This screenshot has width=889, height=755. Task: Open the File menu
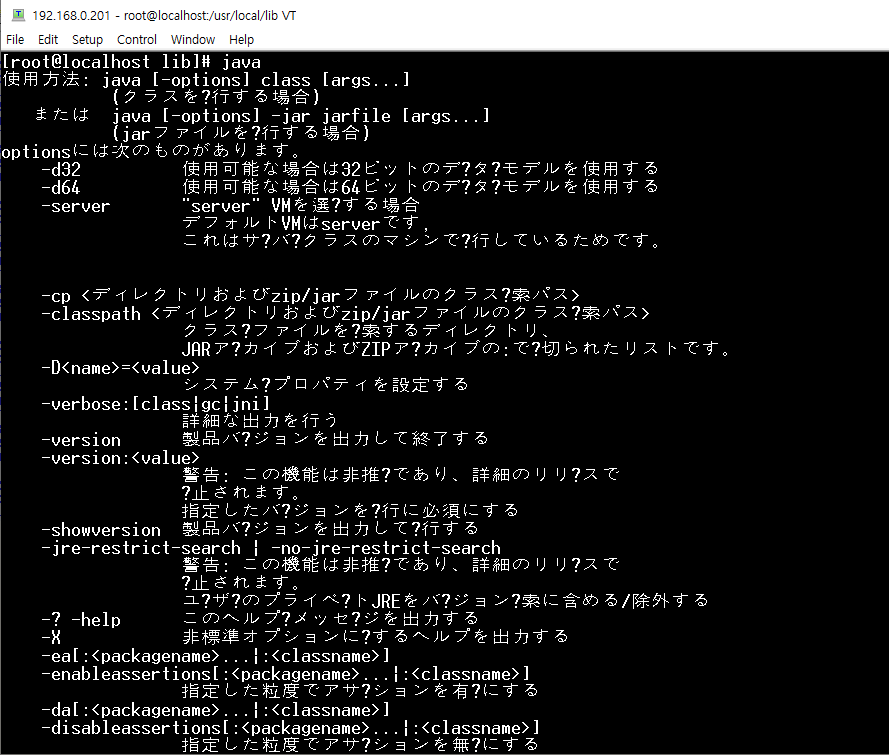click(x=15, y=40)
